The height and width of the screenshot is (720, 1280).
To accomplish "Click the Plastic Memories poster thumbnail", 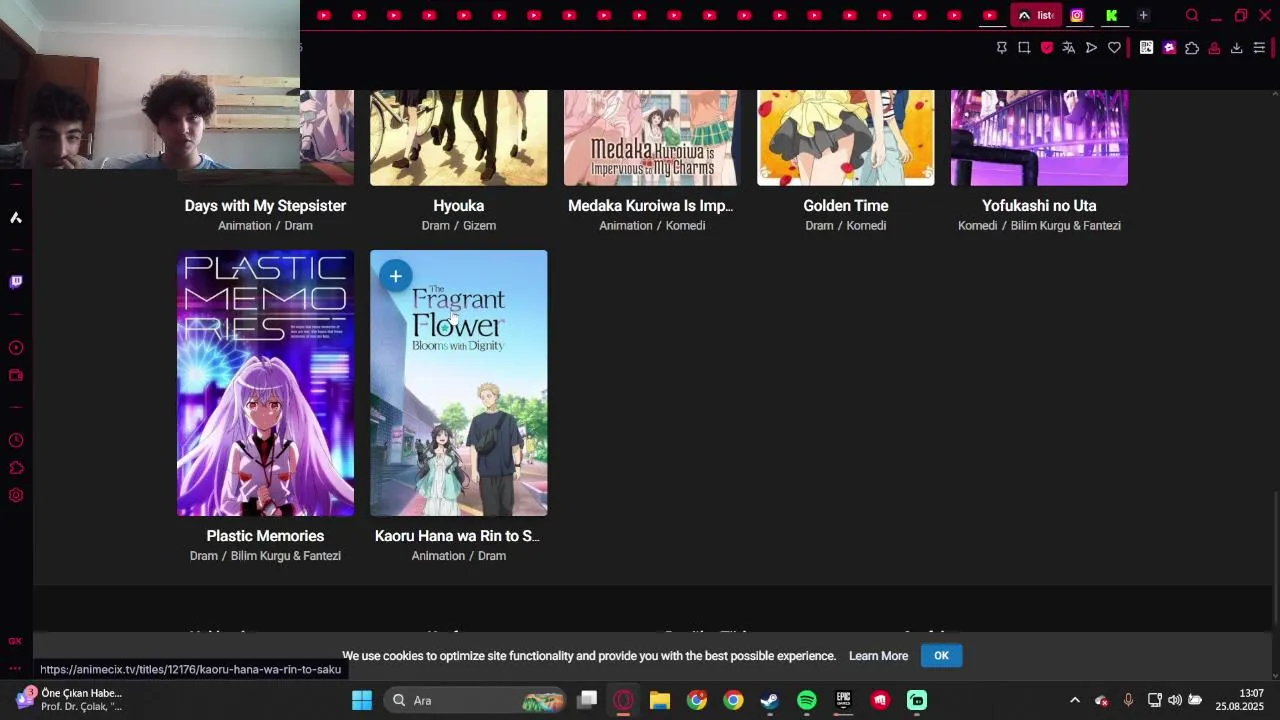I will 265,383.
